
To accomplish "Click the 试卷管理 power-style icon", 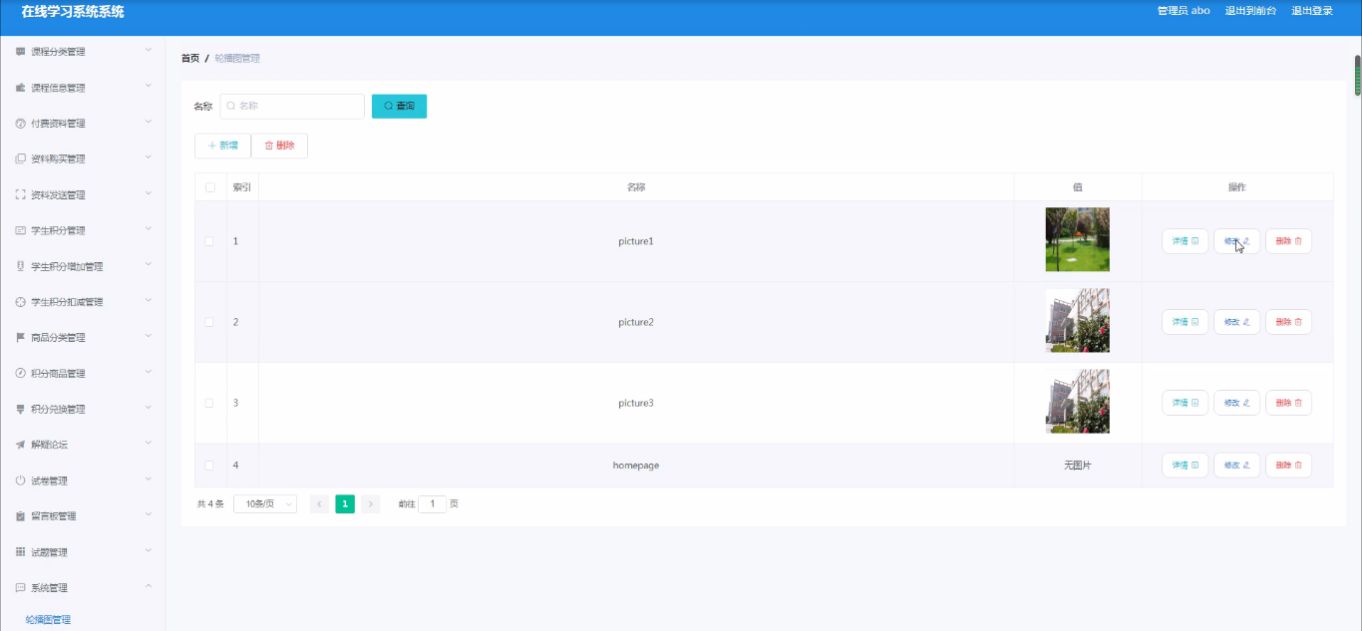I will [20, 480].
